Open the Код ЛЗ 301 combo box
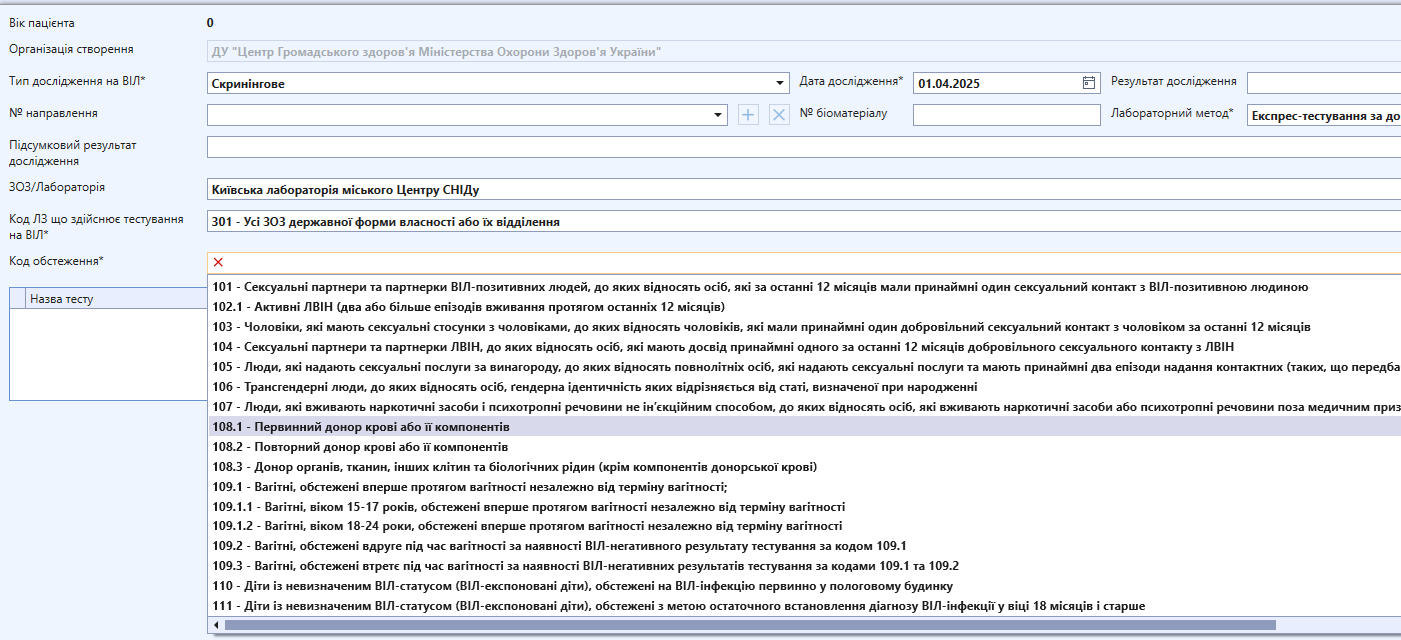Screen dimensions: 1401x640 pyautogui.click(x=804, y=221)
